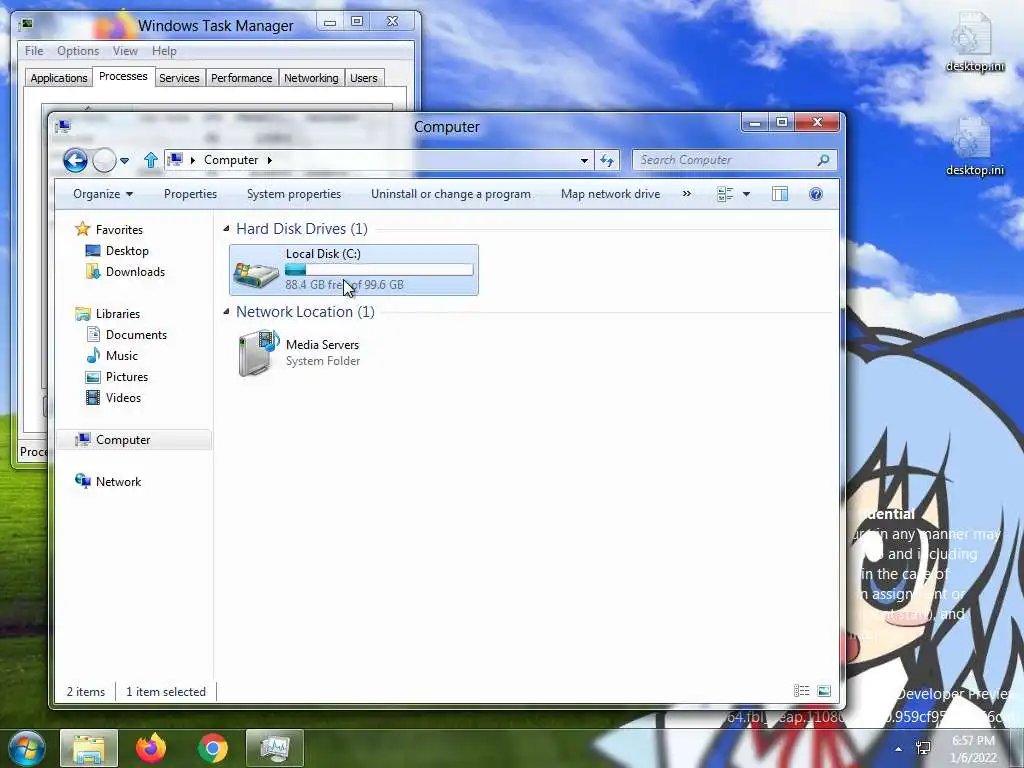Click Properties in the command bar

coord(190,194)
